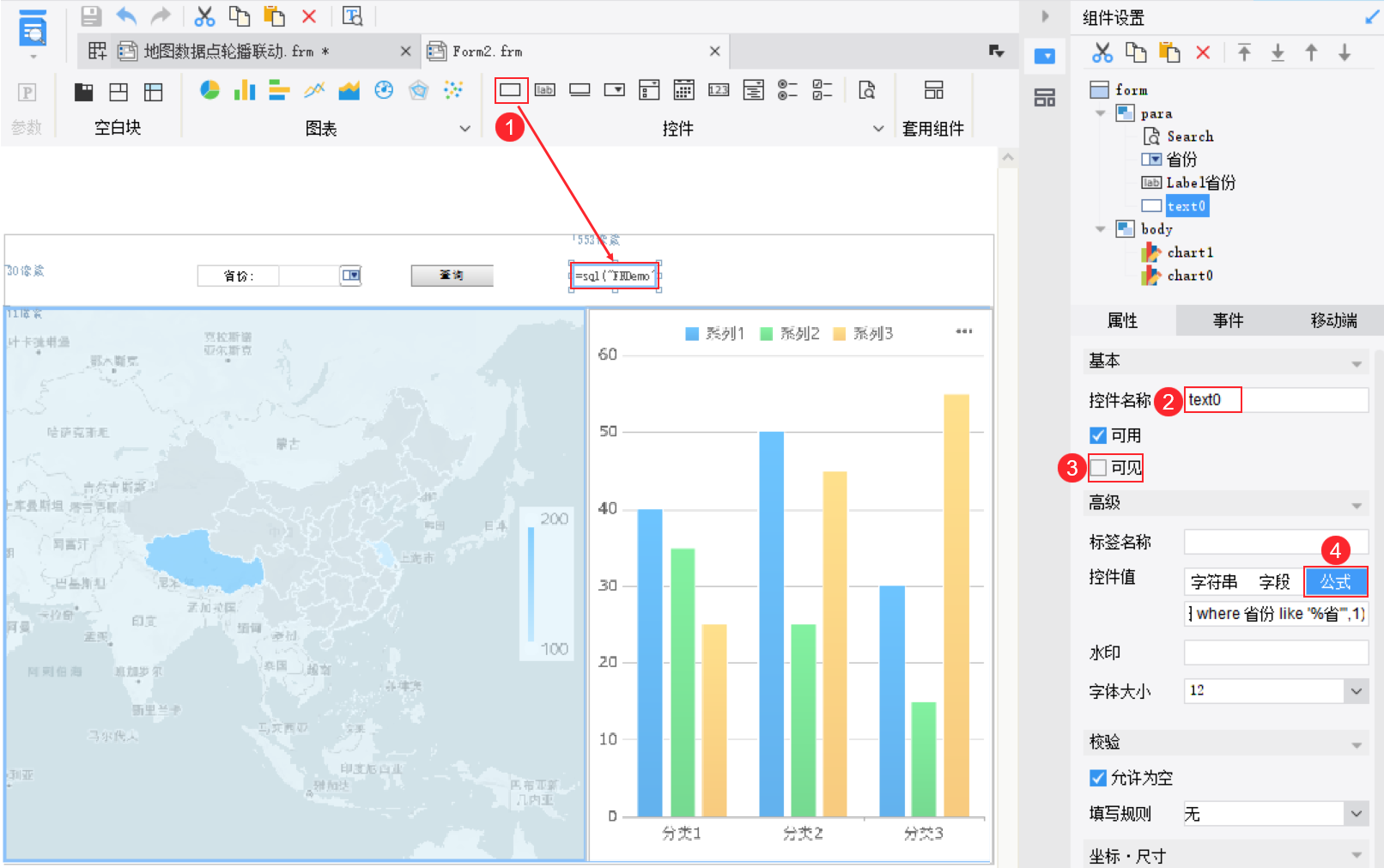1384x868 pixels.
Task: Select the cut scissors icon in top toolbar
Action: click(x=204, y=16)
